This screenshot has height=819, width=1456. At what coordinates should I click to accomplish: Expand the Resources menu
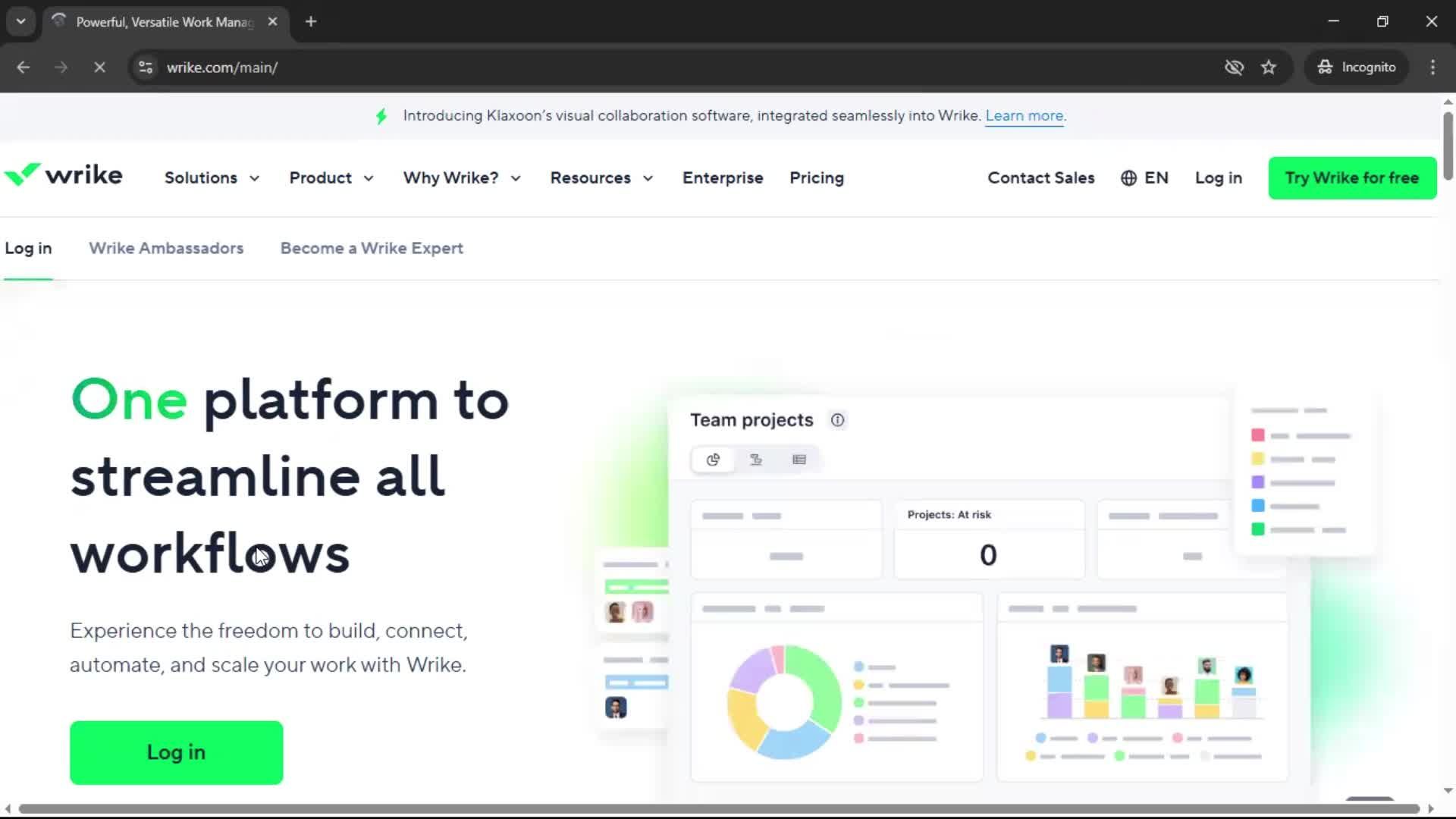601,178
